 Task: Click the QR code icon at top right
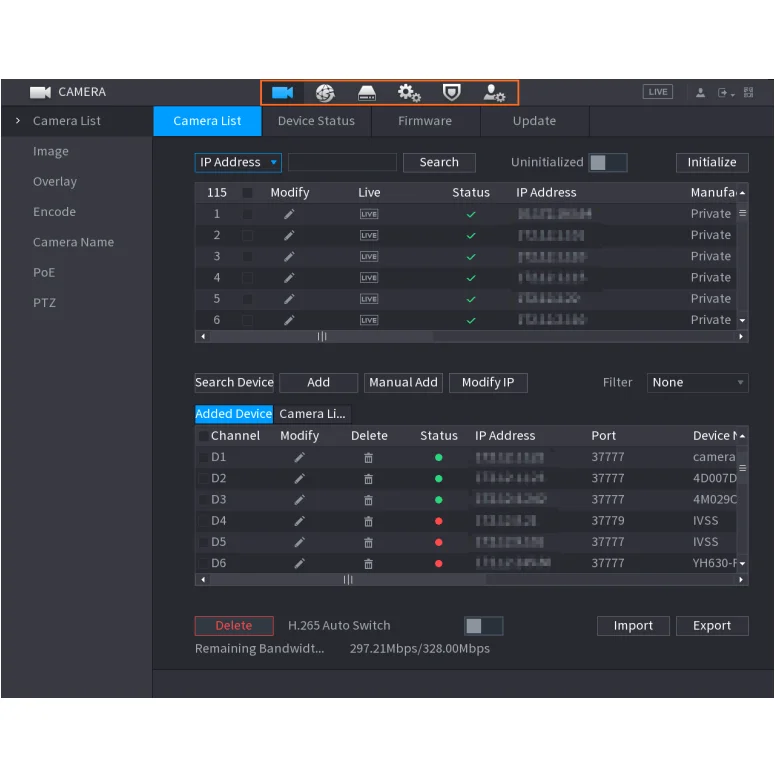748,92
